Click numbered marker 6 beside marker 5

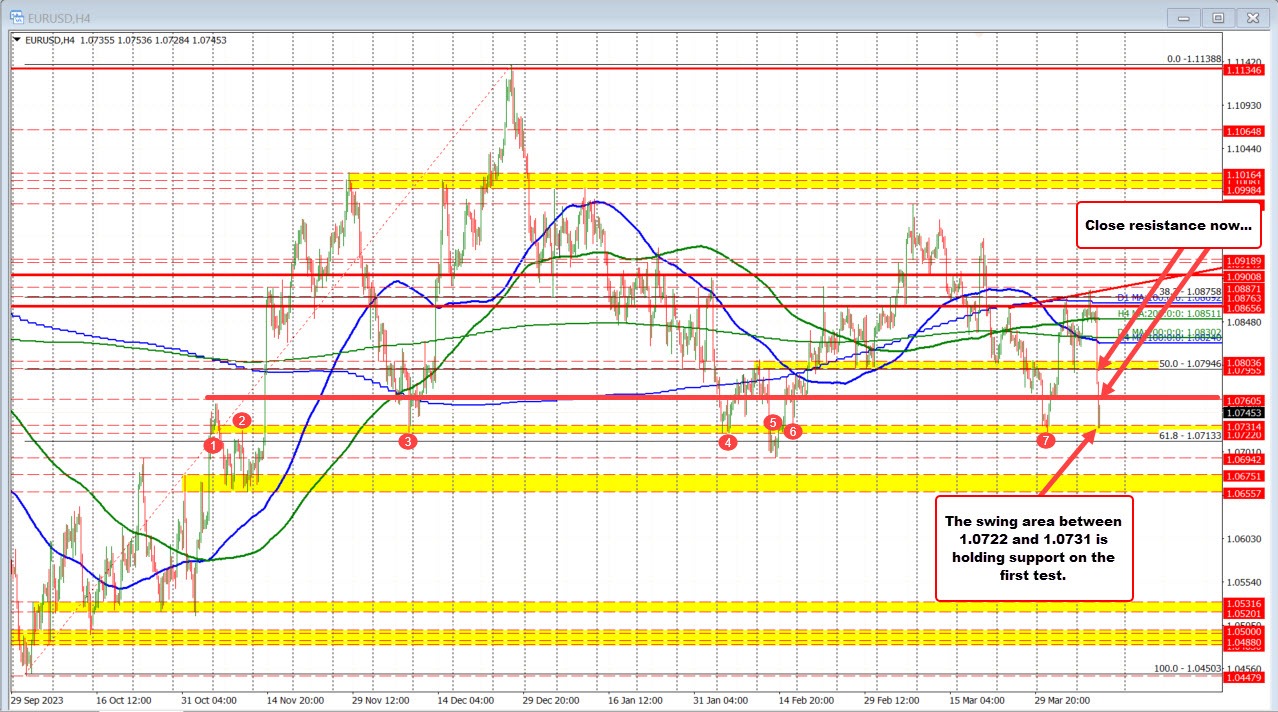(x=793, y=432)
